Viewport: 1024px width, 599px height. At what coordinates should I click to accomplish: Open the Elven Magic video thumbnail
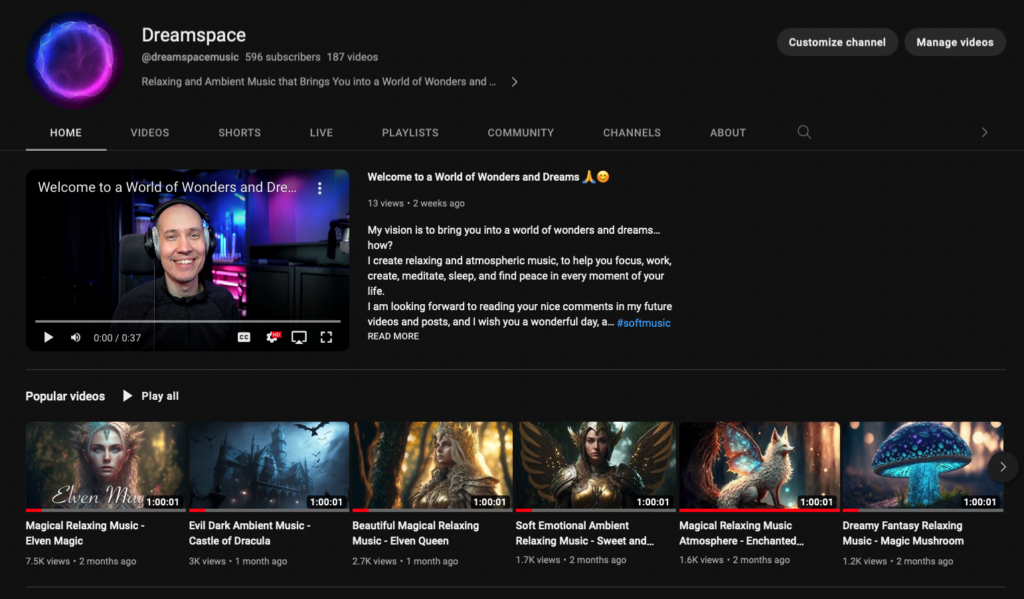[106, 466]
